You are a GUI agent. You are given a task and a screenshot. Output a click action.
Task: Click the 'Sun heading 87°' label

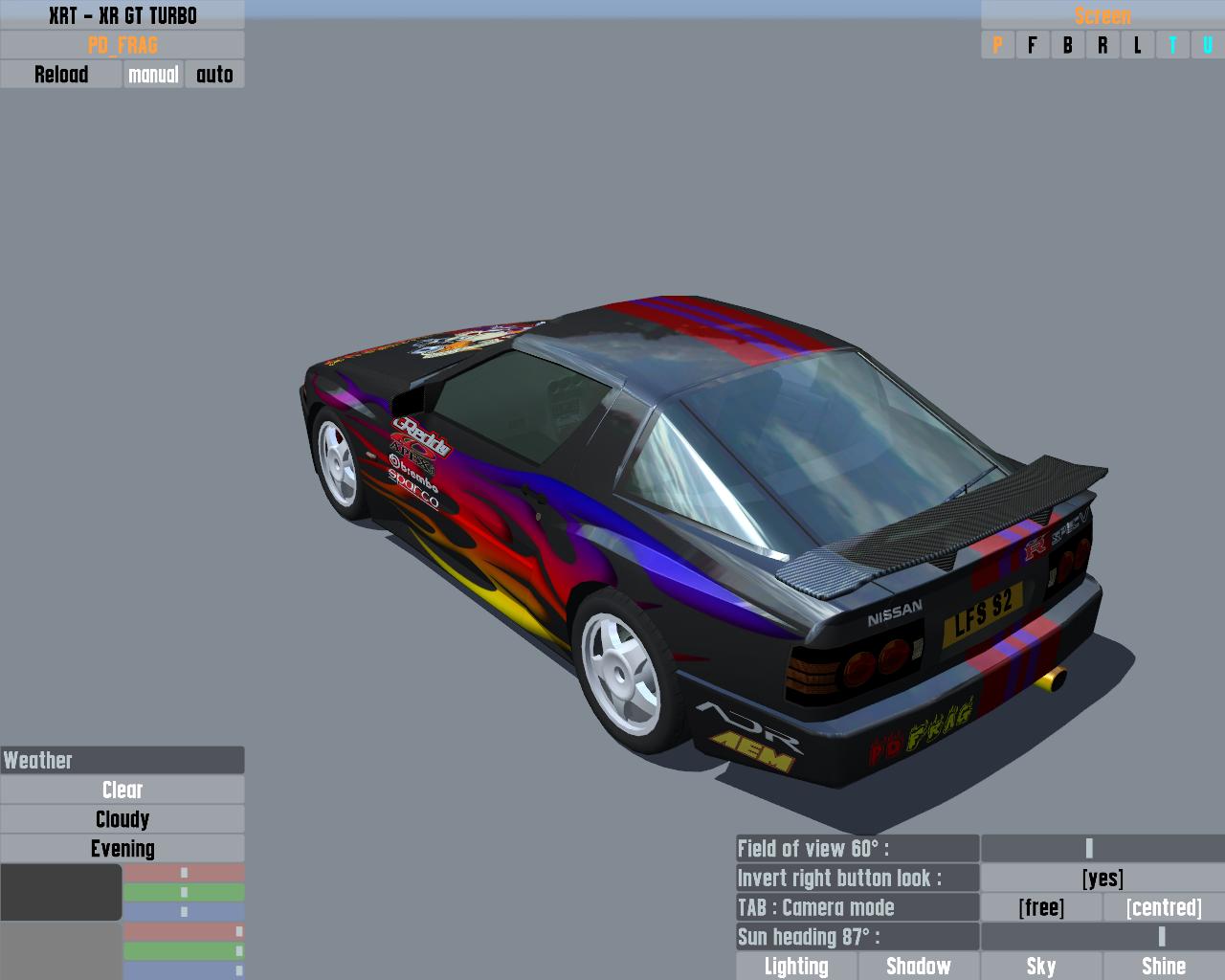click(x=857, y=937)
